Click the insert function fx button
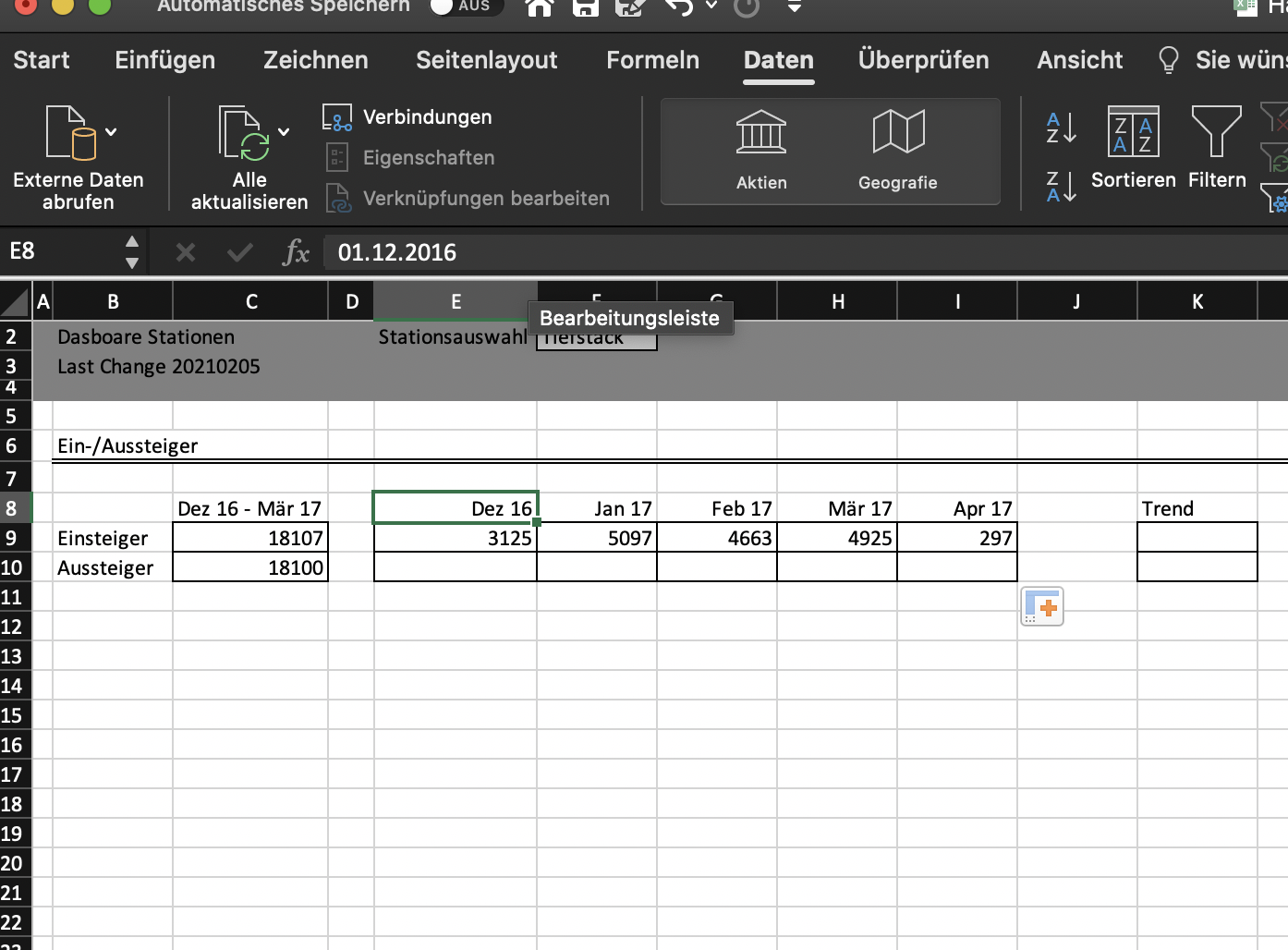Image resolution: width=1288 pixels, height=950 pixels. [296, 252]
